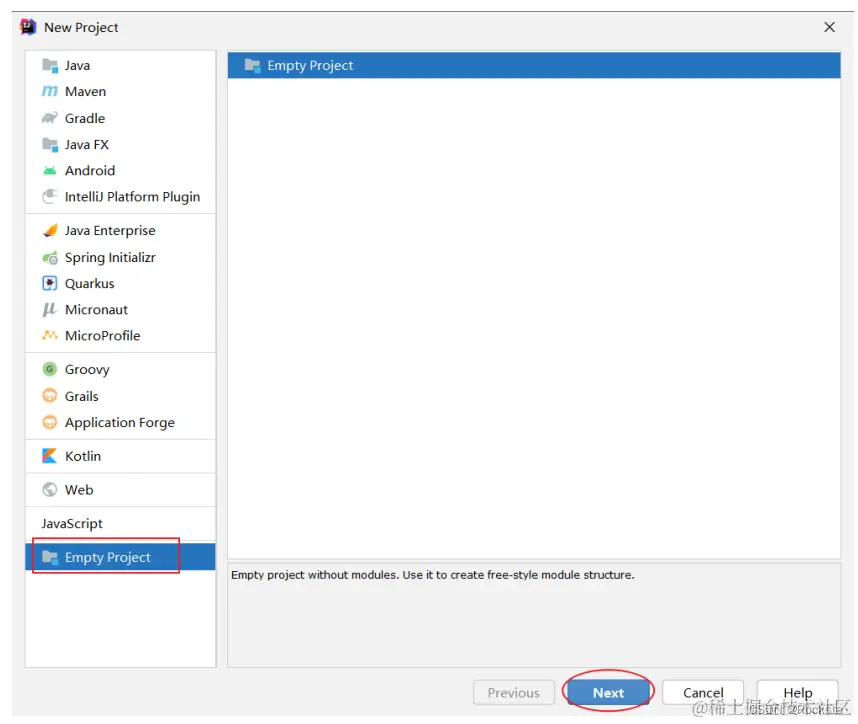Select Micronaut in the sidebar

120,309
